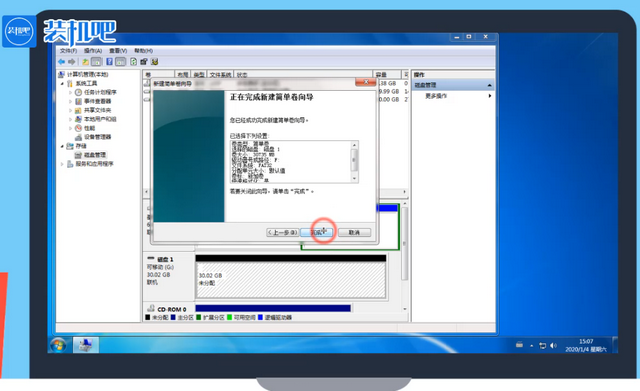Expand the 任务计划程序 tree node
The width and height of the screenshot is (640, 391).
pyautogui.click(x=70, y=92)
